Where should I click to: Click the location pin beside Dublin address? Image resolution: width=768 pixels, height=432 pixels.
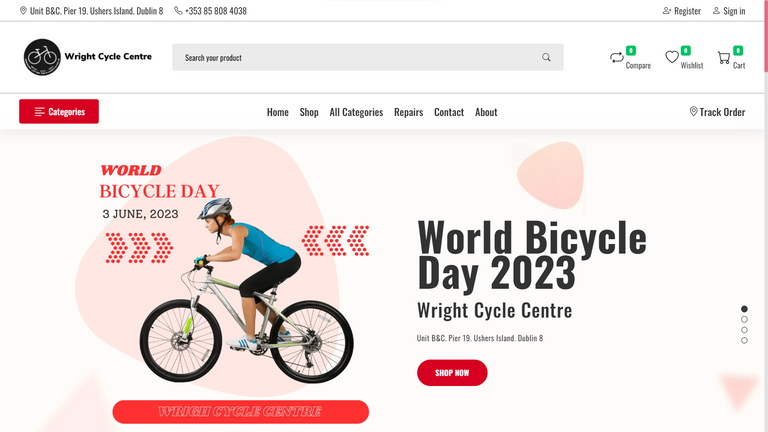(23, 10)
